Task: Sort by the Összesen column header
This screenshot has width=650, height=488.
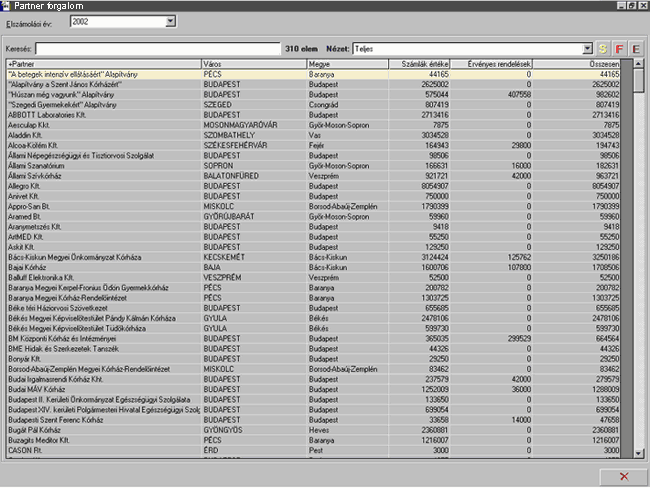Action: click(576, 64)
